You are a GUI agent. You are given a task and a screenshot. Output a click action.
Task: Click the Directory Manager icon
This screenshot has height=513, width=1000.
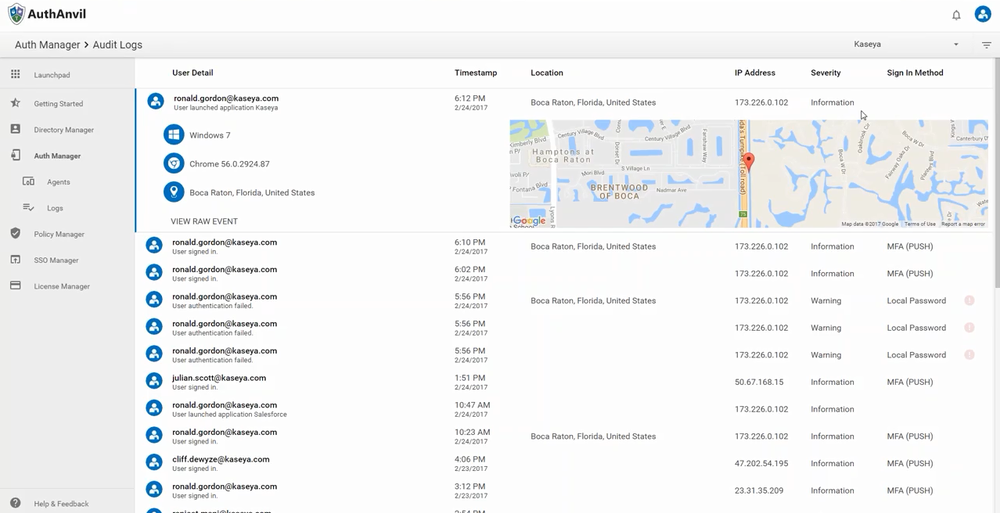click(x=15, y=129)
